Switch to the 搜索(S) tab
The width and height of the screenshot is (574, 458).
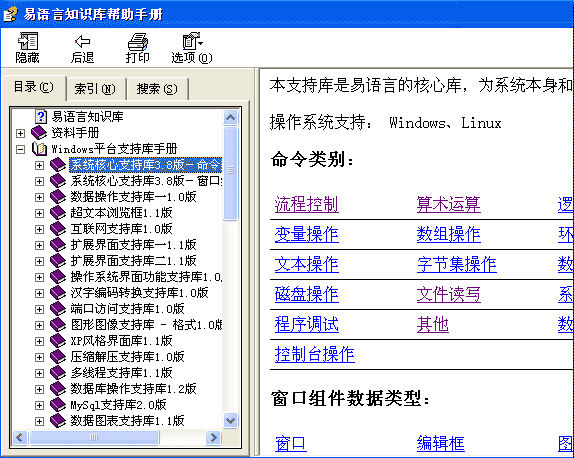click(x=157, y=89)
